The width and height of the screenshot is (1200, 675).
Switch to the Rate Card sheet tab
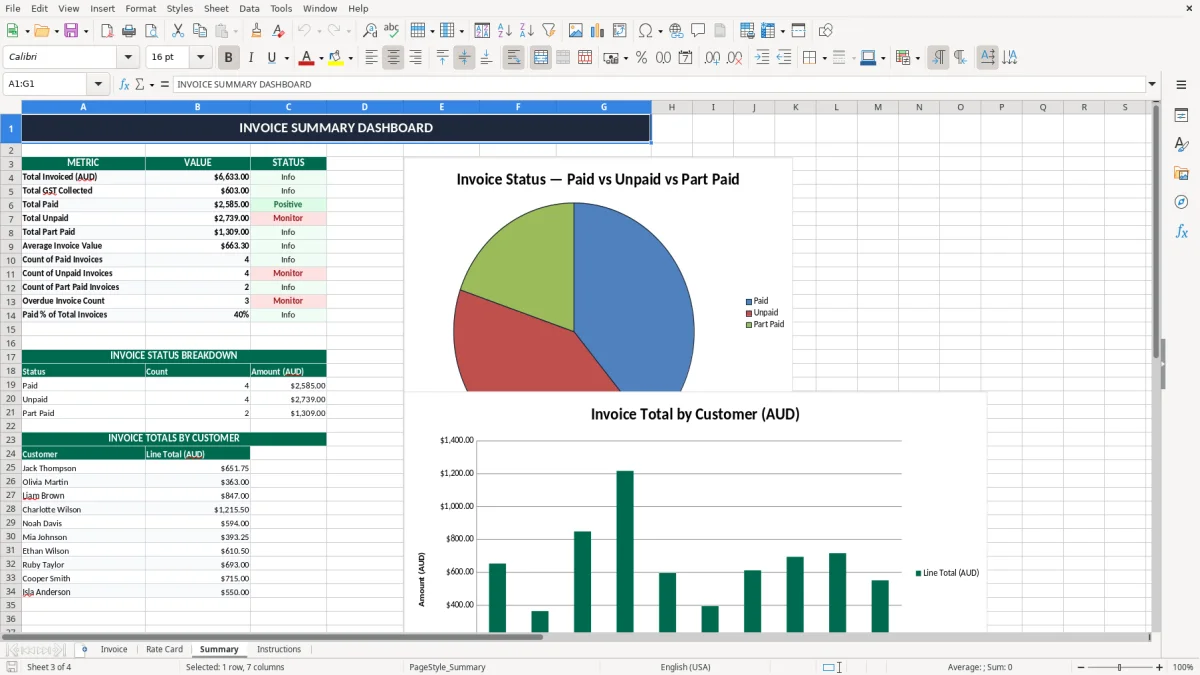[x=164, y=649]
